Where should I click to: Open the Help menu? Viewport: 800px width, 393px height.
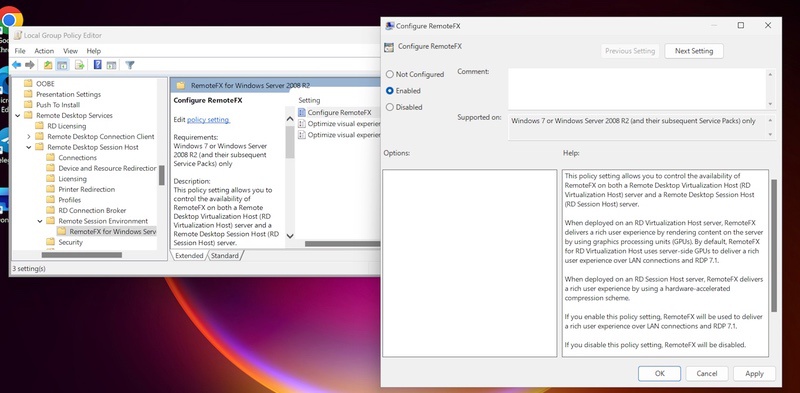tap(94, 51)
